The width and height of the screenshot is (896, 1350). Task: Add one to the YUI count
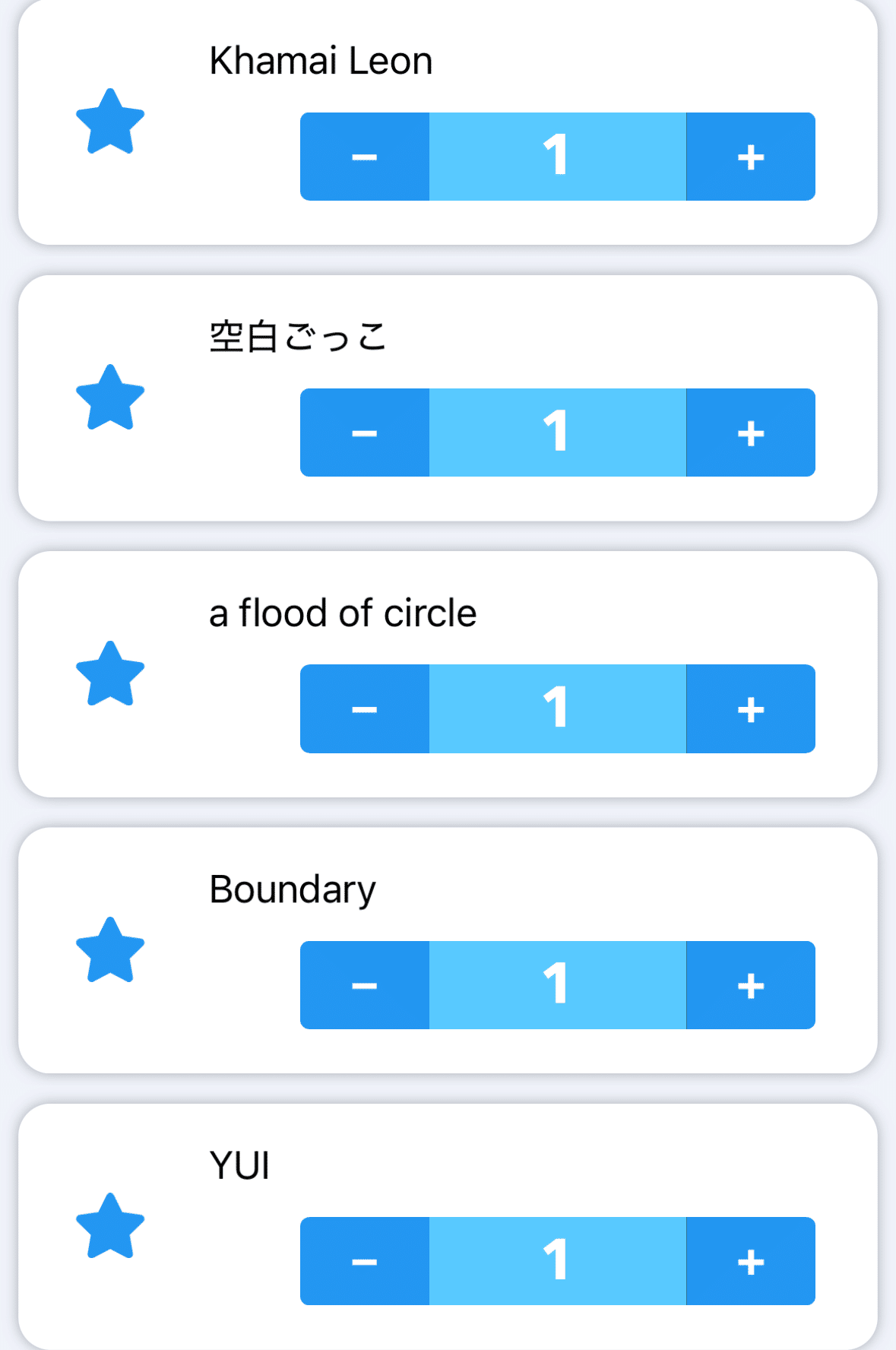(x=750, y=1261)
